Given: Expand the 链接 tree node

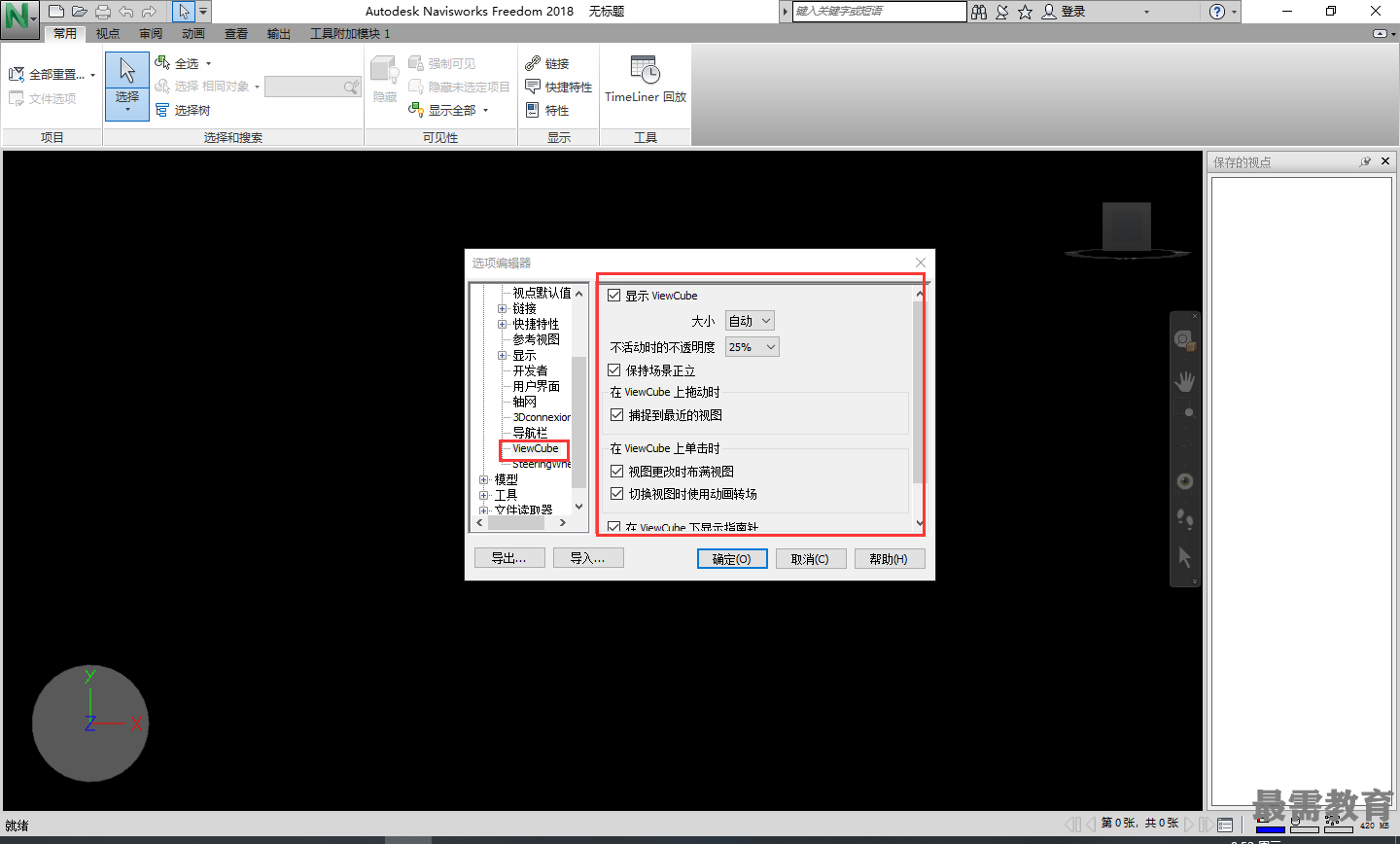Looking at the screenshot, I should (503, 308).
